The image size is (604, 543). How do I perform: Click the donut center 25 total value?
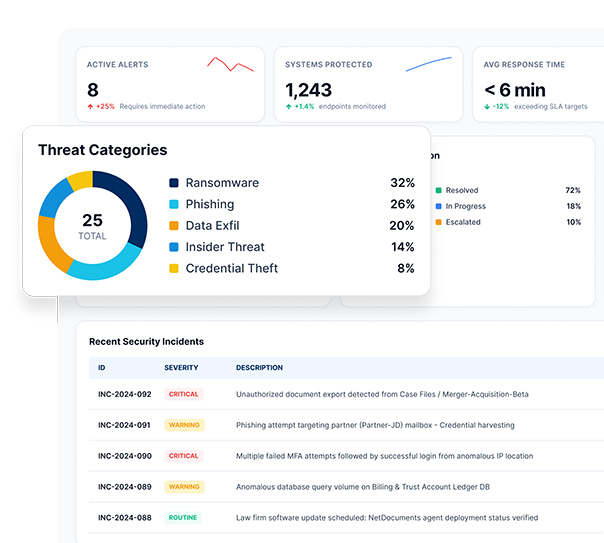tap(92, 220)
